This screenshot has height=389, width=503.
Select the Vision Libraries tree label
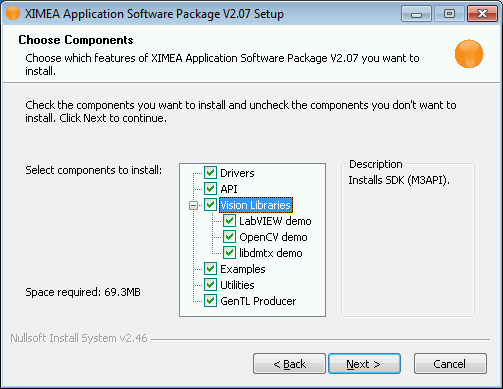point(256,205)
